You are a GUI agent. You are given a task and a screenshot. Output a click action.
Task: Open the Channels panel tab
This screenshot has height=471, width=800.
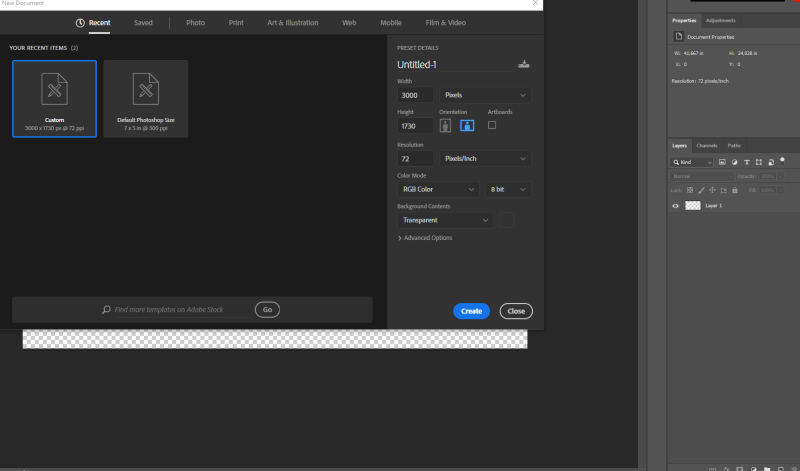tap(707, 146)
